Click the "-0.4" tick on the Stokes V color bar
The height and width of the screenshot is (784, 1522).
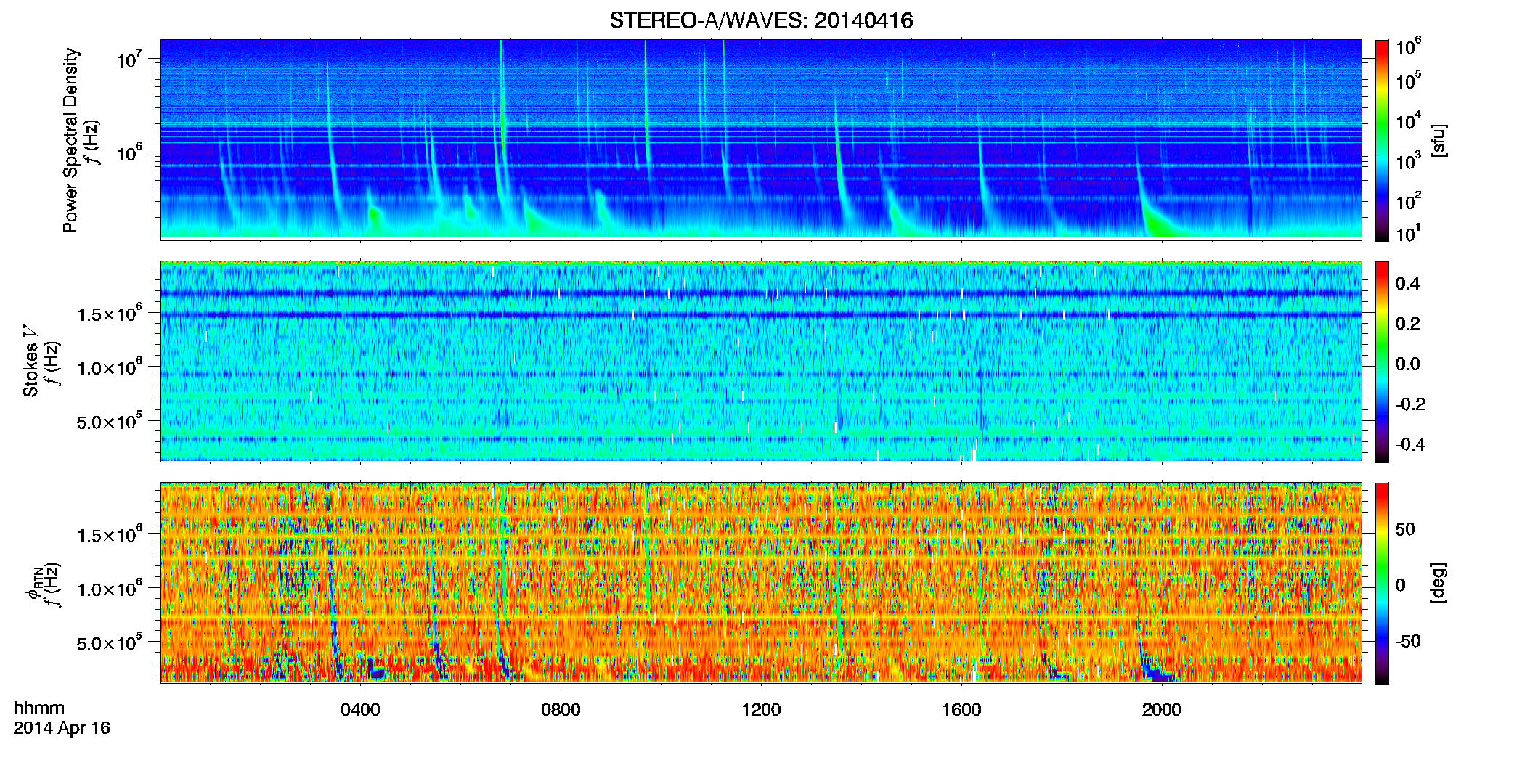pyautogui.click(x=1410, y=444)
